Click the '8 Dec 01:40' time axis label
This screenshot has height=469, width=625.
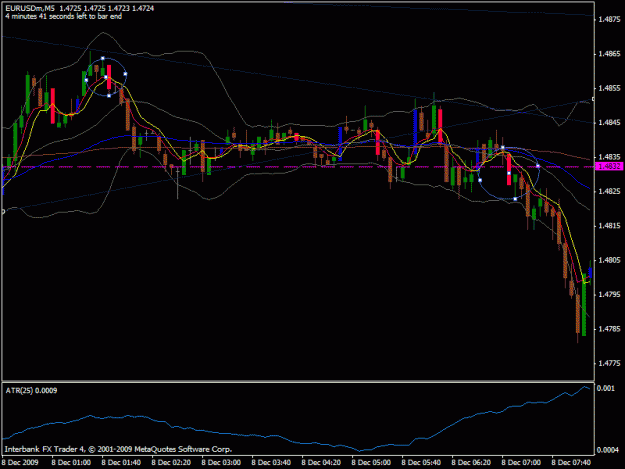[121, 463]
